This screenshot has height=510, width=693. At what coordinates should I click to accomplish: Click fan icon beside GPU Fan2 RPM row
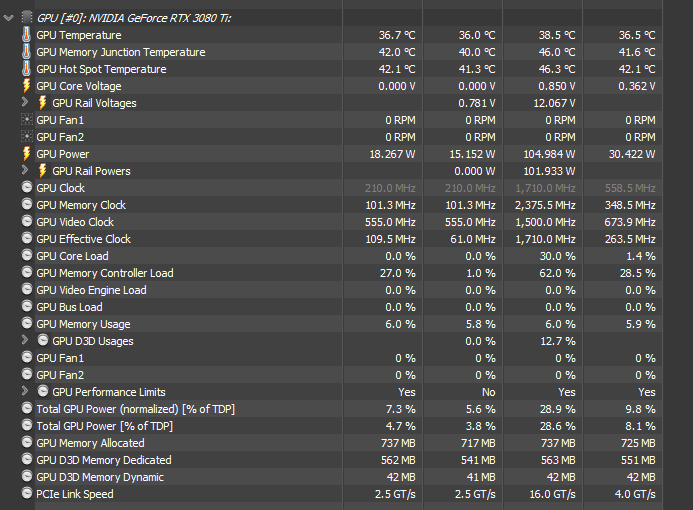pos(27,137)
